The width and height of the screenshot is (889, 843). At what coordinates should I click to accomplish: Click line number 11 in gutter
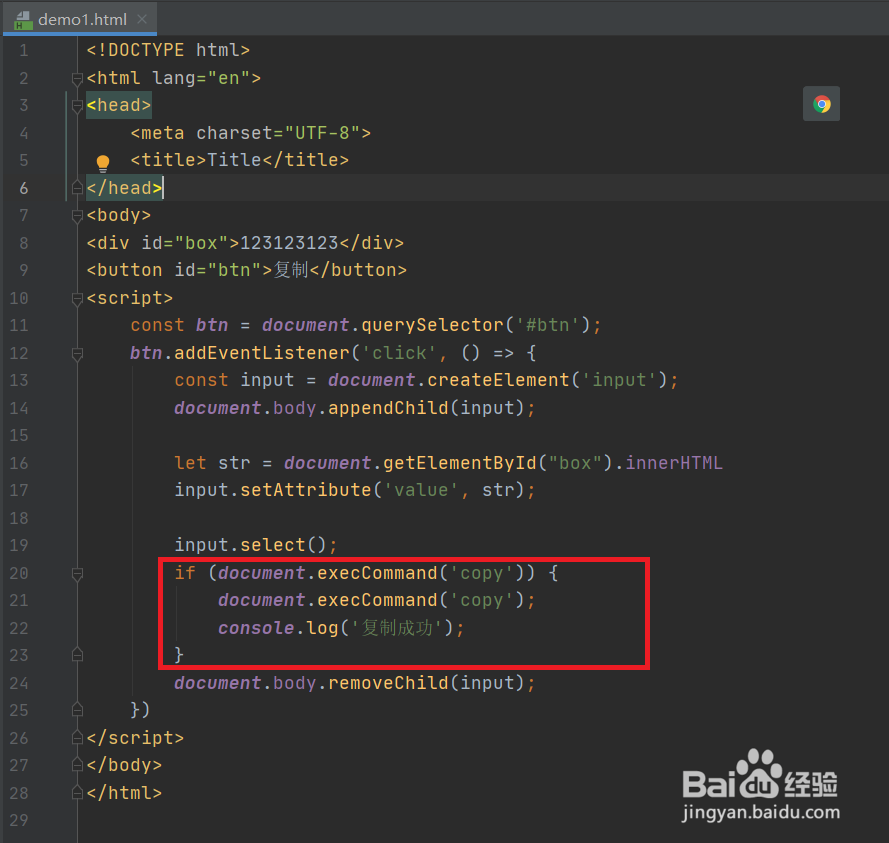19,325
